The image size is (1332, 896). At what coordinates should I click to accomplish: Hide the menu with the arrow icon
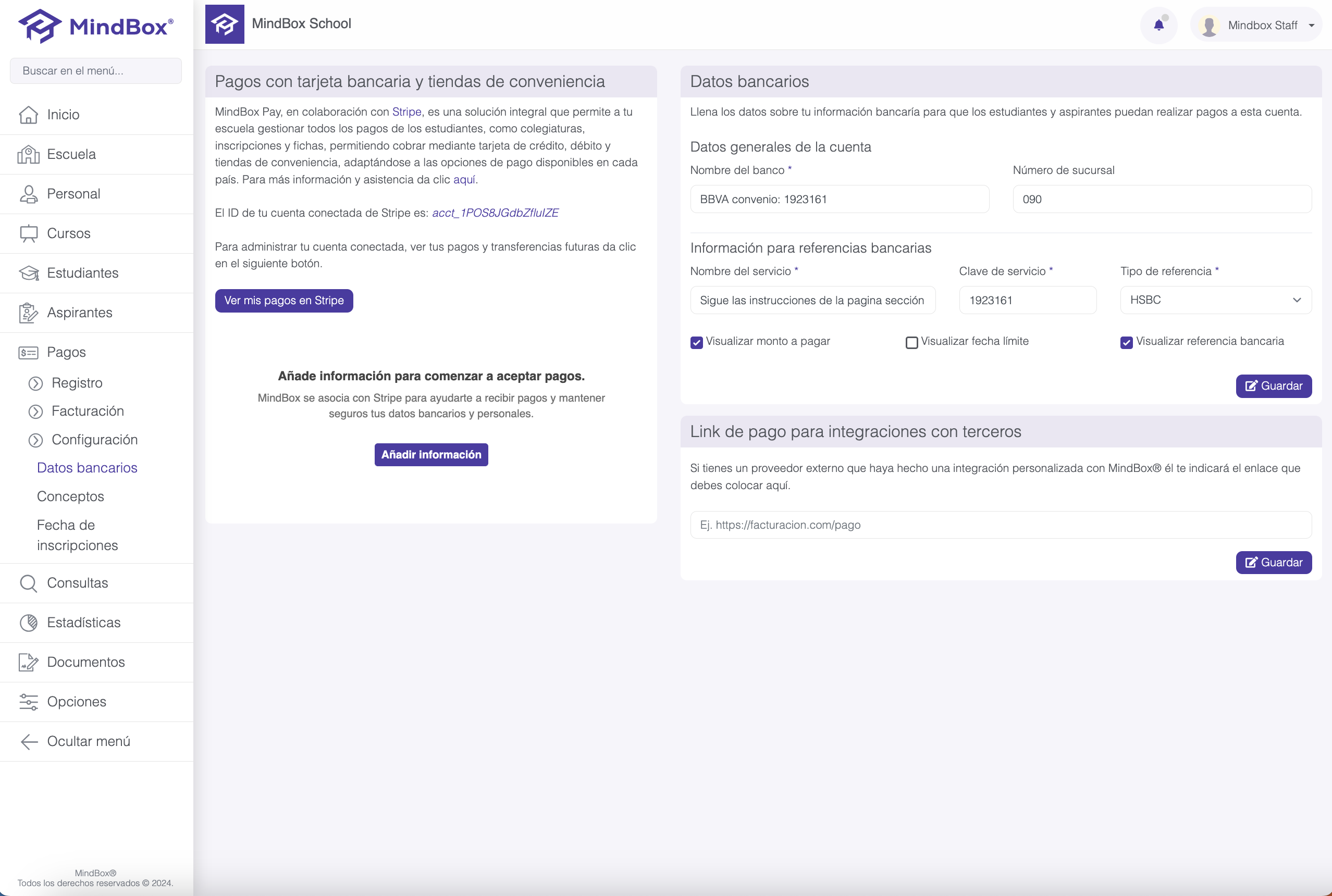(x=29, y=742)
